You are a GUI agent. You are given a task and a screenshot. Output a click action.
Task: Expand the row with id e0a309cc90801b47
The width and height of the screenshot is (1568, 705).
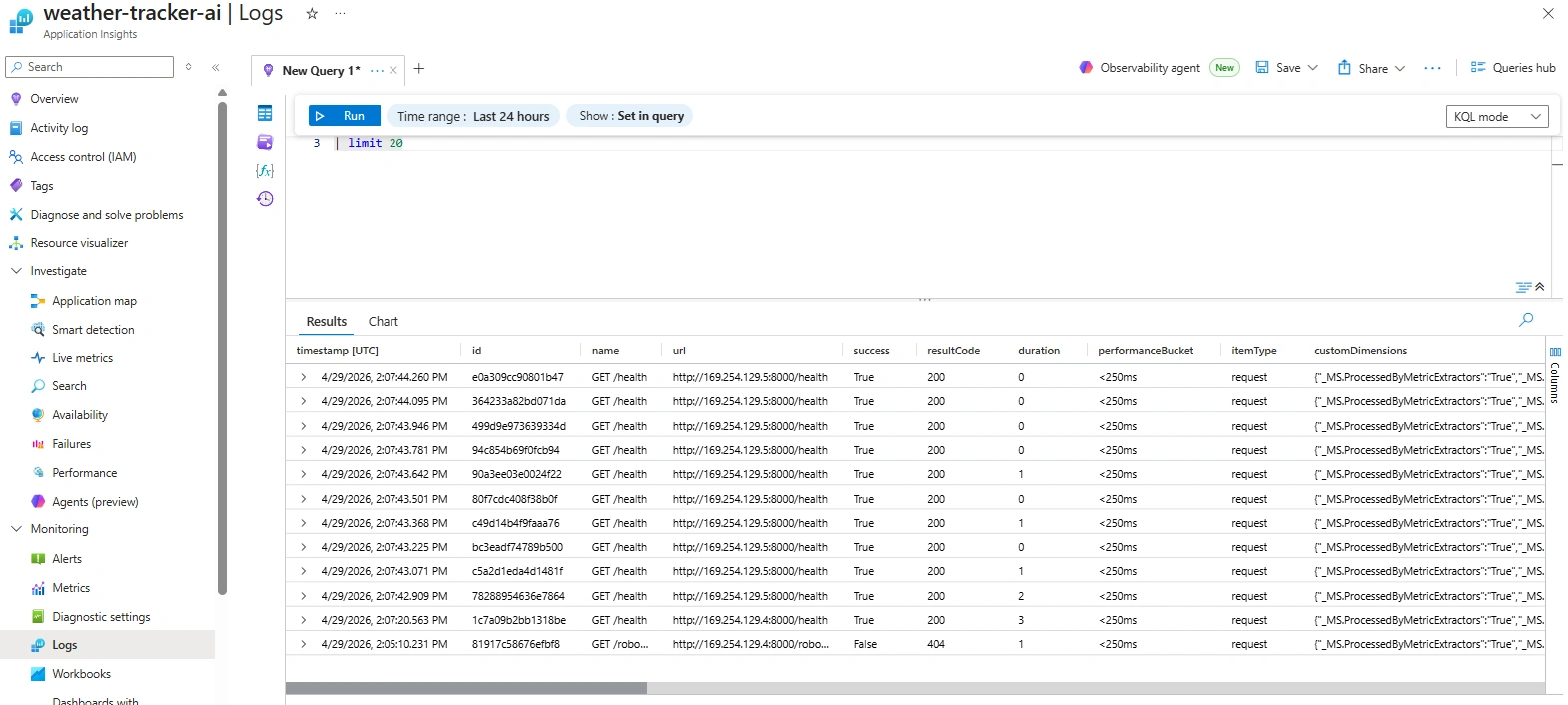304,377
